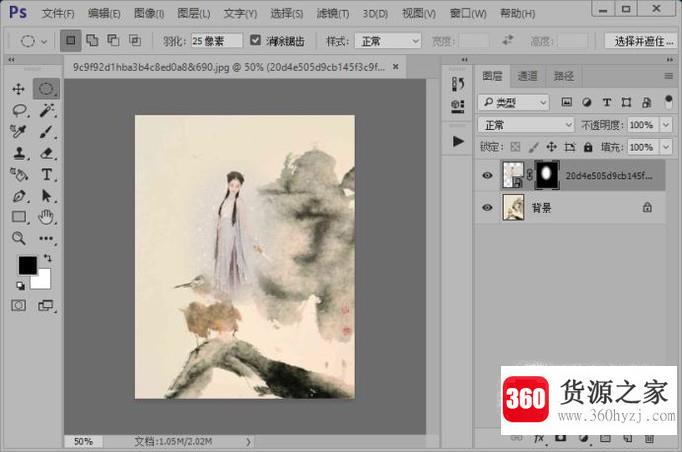
Task: Select the Path Selection tool
Action: click(47, 196)
